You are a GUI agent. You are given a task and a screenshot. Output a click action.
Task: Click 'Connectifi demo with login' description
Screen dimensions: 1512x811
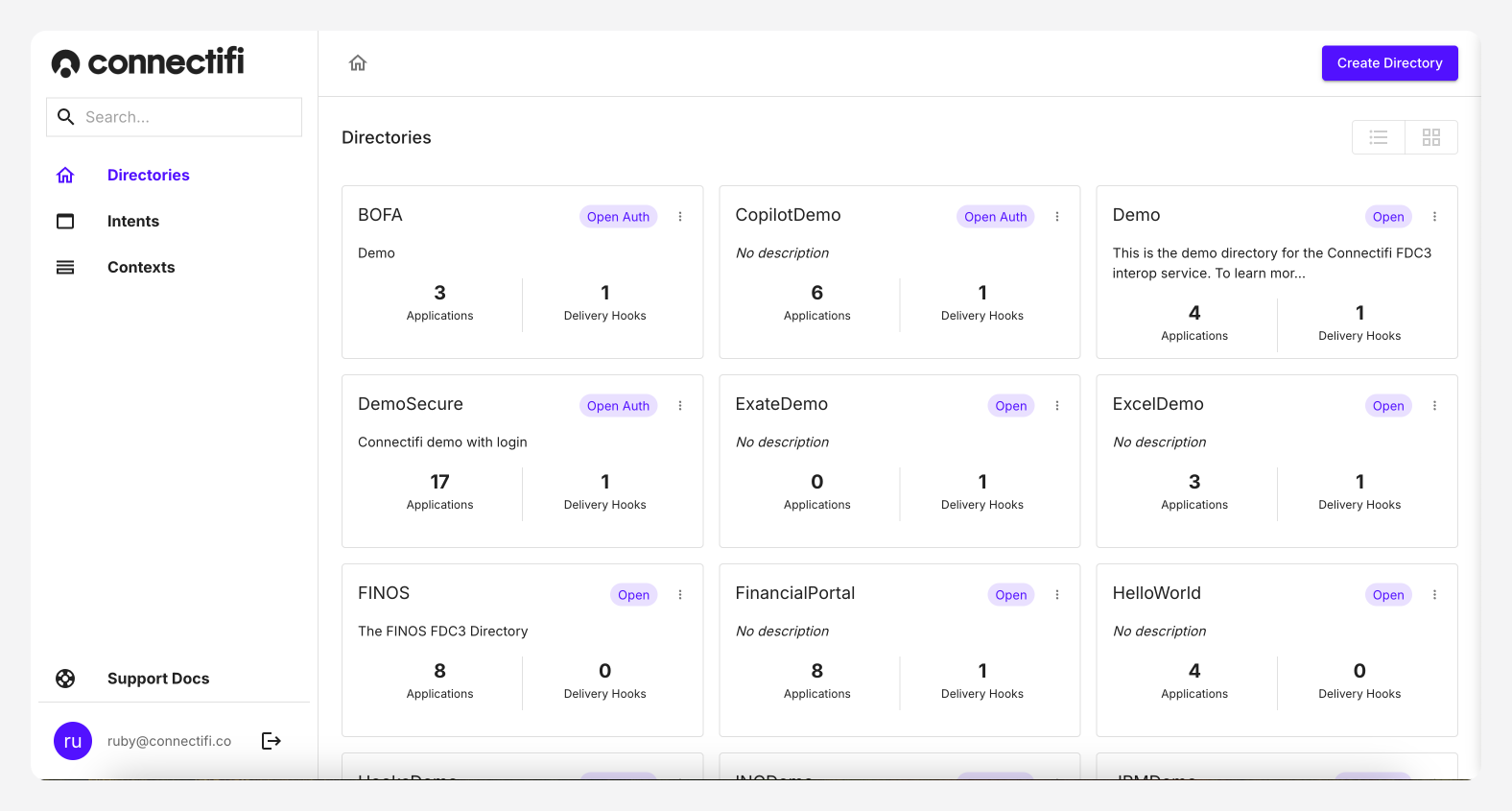tap(442, 441)
